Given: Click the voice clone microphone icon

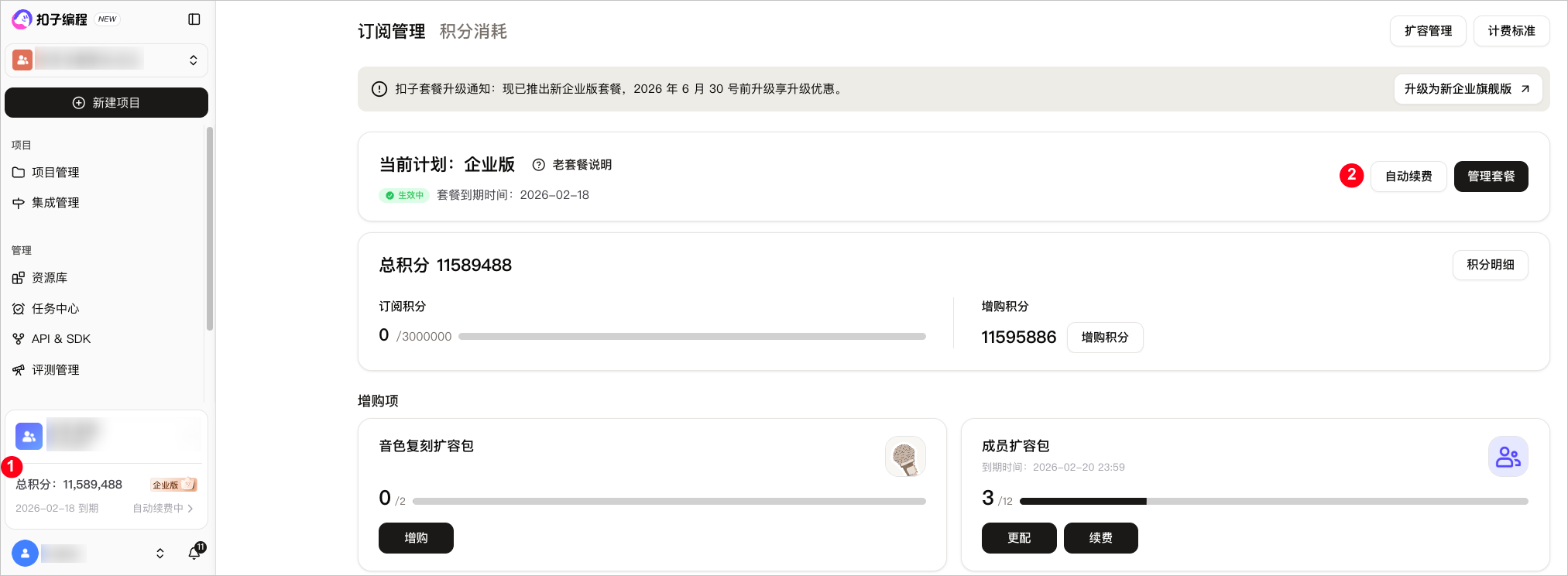Looking at the screenshot, I should (x=905, y=457).
